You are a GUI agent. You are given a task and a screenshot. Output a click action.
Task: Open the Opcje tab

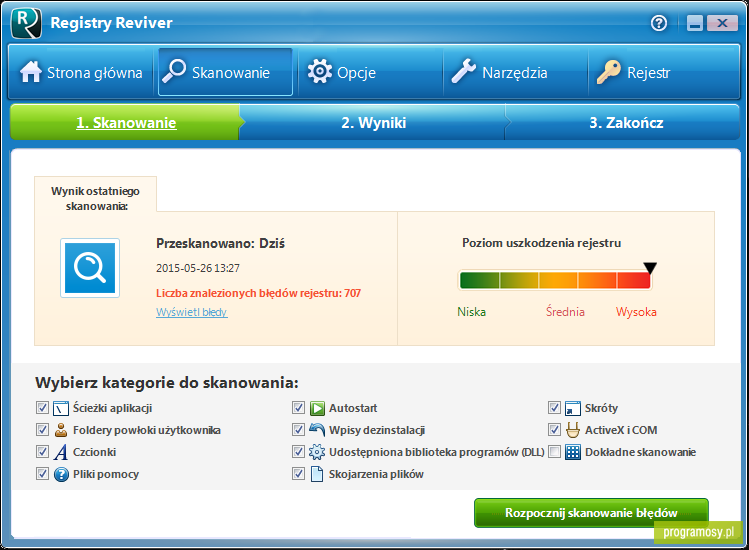[x=371, y=72]
